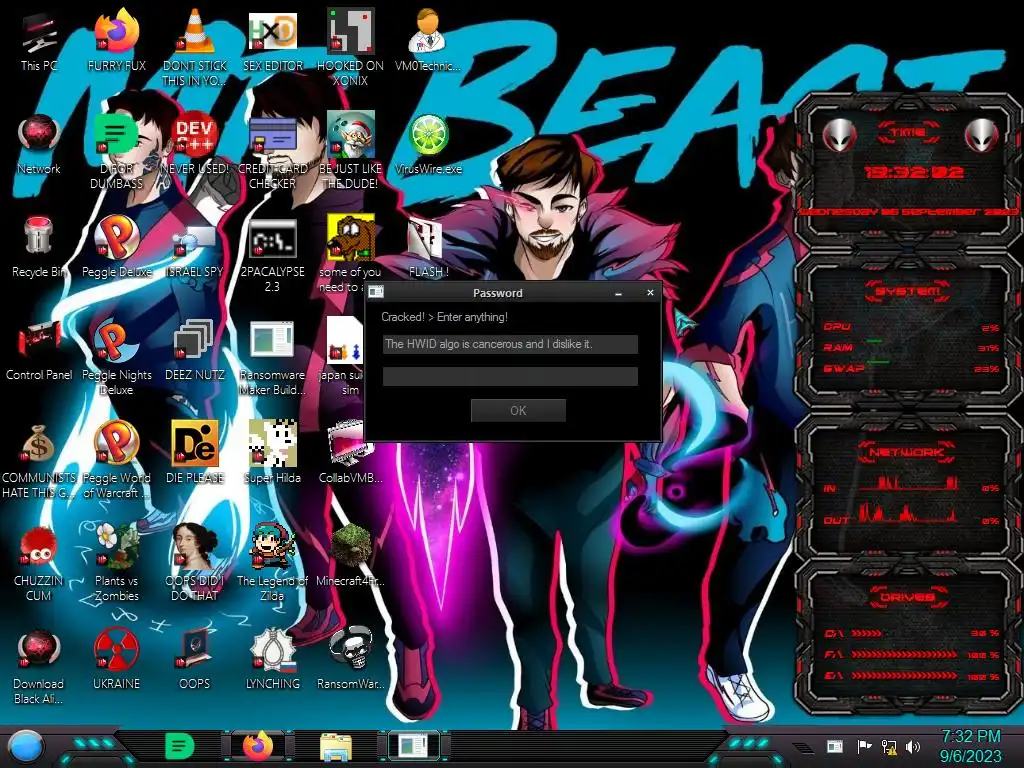
Task: Open File Explorer from the taskbar
Action: [x=336, y=746]
